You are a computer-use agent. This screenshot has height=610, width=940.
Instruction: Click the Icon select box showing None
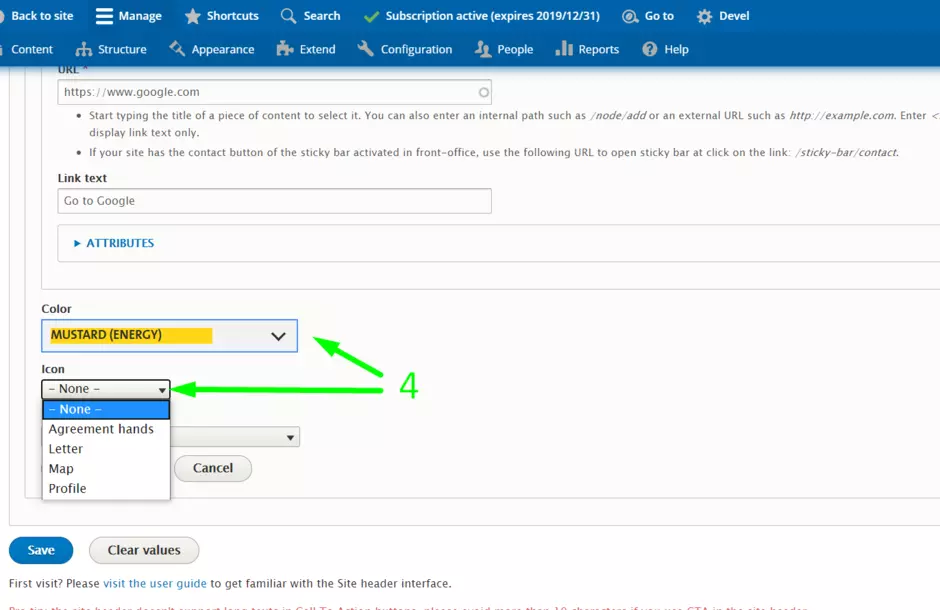coord(105,389)
